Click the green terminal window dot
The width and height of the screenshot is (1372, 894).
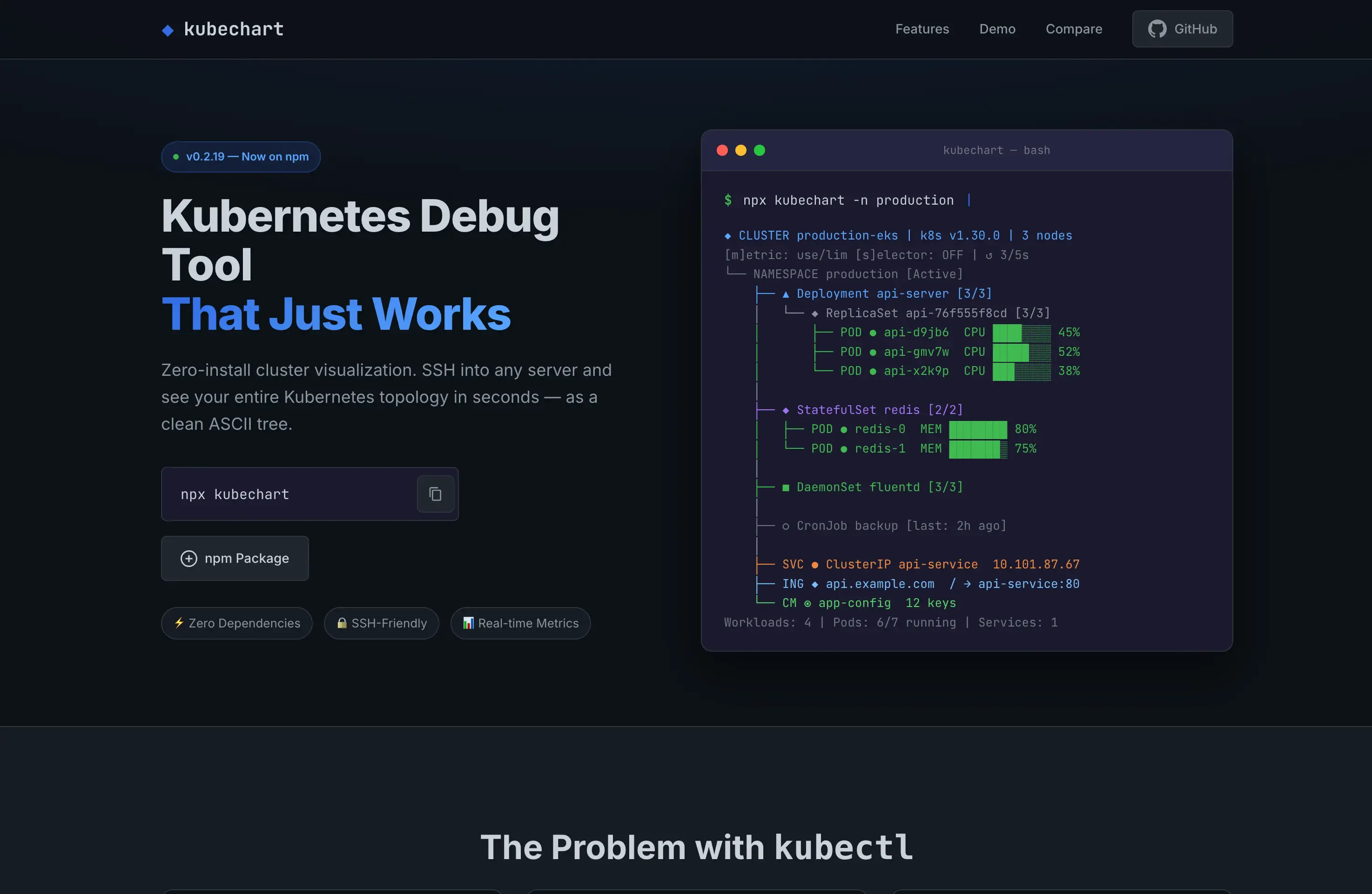pos(760,150)
